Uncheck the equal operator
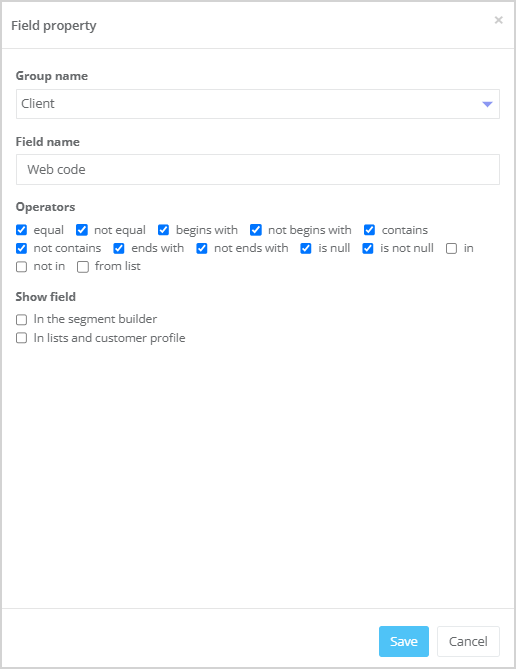516x669 pixels. [21, 230]
